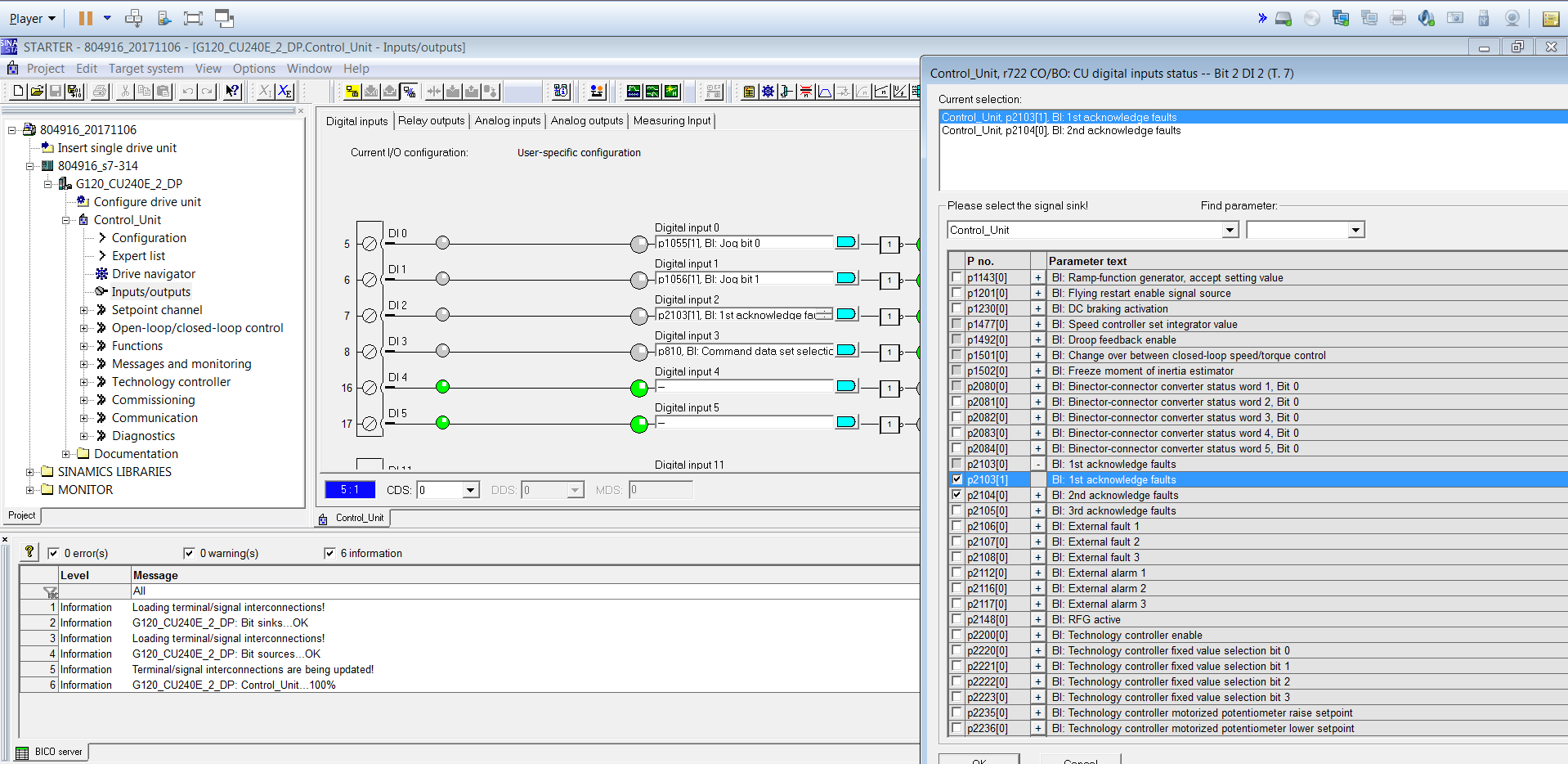This screenshot has height=764, width=1568.
Task: Click the context Help question-mark pointer icon
Action: (233, 91)
